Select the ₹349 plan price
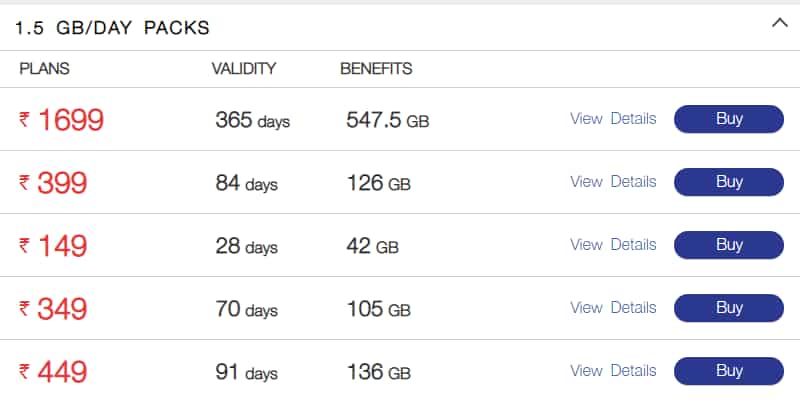The image size is (800, 402). pos(53,309)
